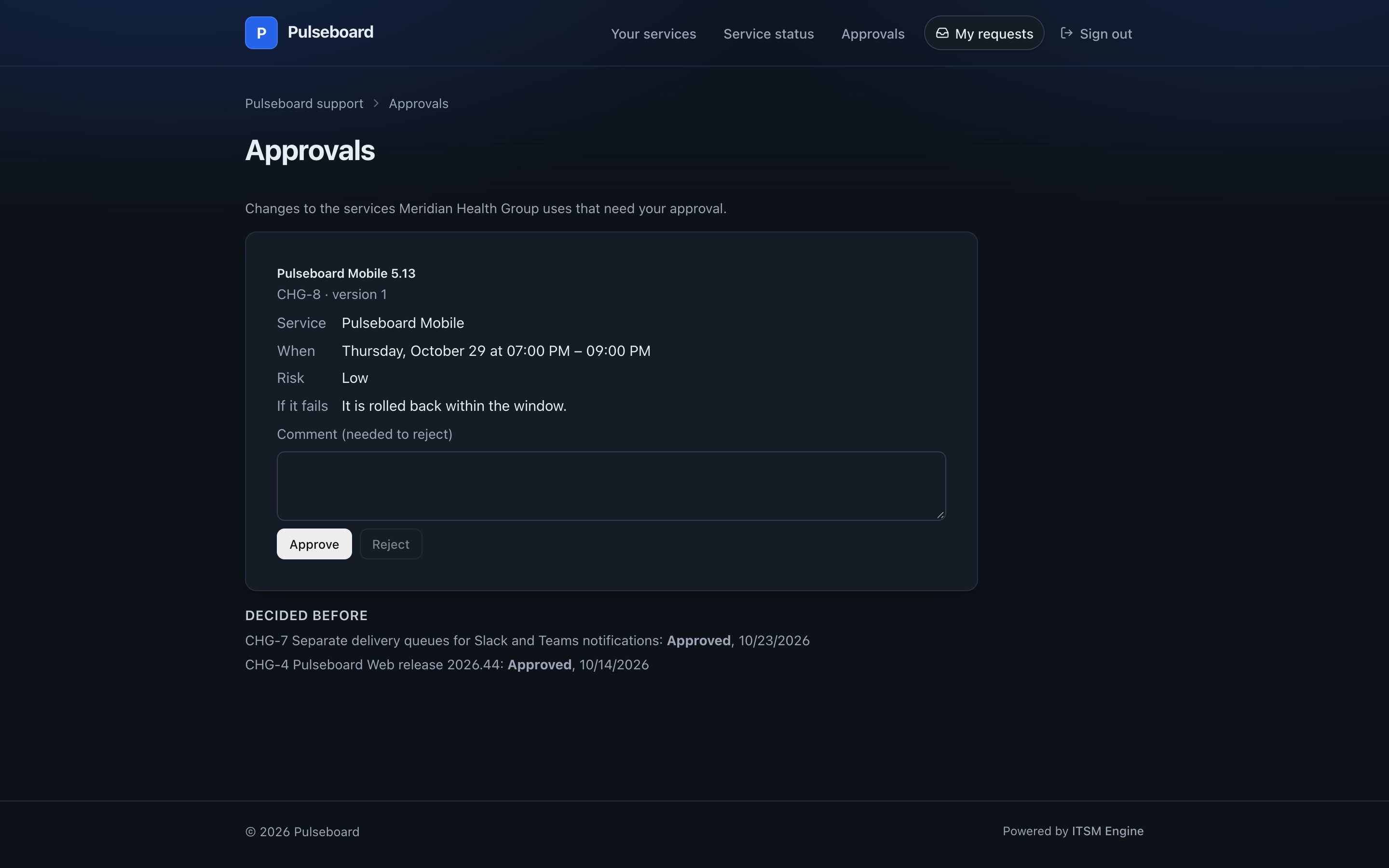Image resolution: width=1389 pixels, height=868 pixels.
Task: Click the blue Pulseboard P logo icon
Action: (261, 33)
